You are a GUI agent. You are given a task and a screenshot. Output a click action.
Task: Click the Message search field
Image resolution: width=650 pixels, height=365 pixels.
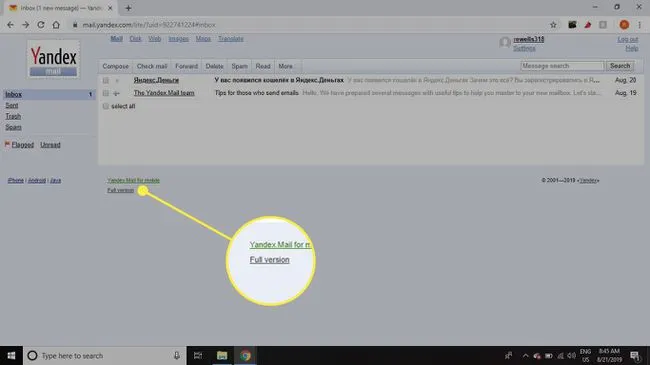pos(562,66)
